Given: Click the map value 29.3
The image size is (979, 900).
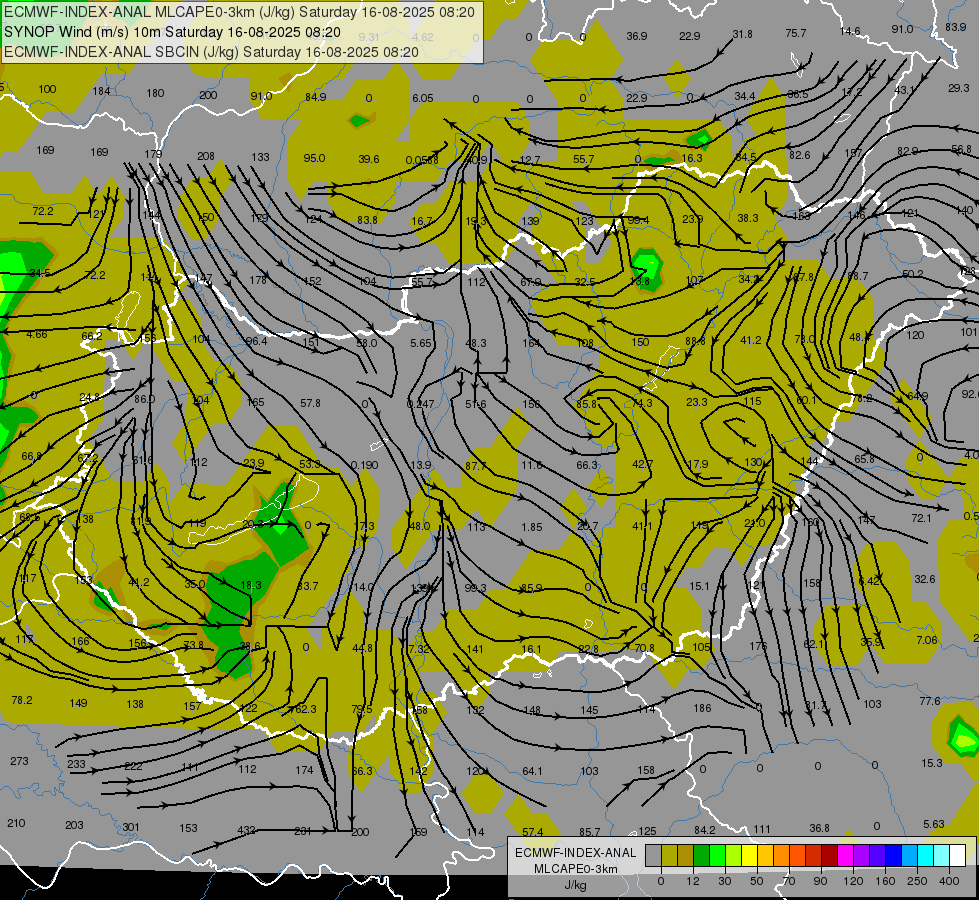Looking at the screenshot, I should click(x=958, y=88).
